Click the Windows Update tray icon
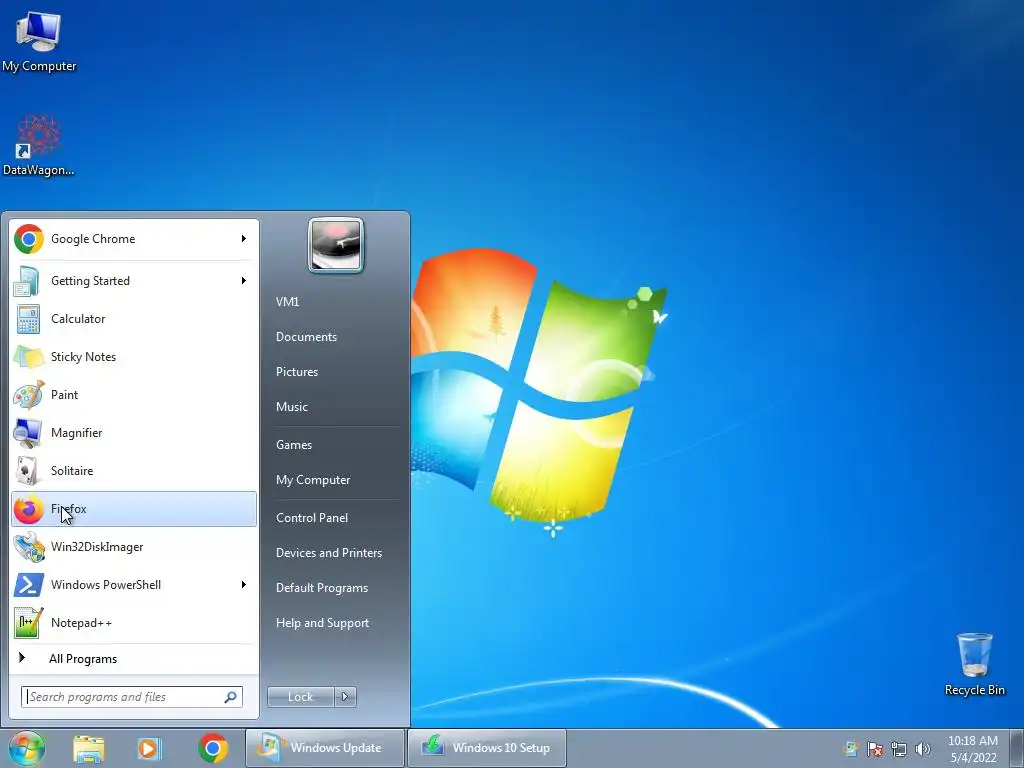This screenshot has width=1024, height=768. (x=851, y=749)
